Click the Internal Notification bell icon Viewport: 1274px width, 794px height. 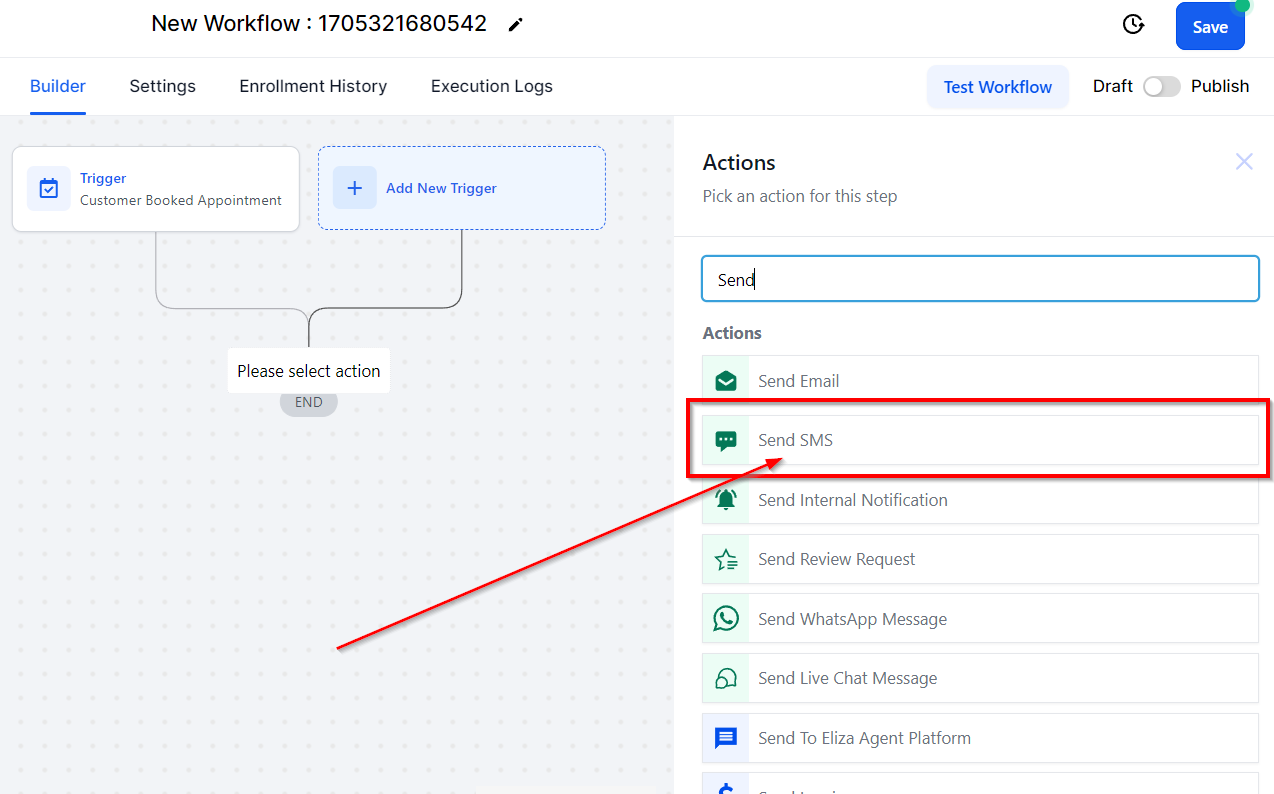[x=726, y=500]
